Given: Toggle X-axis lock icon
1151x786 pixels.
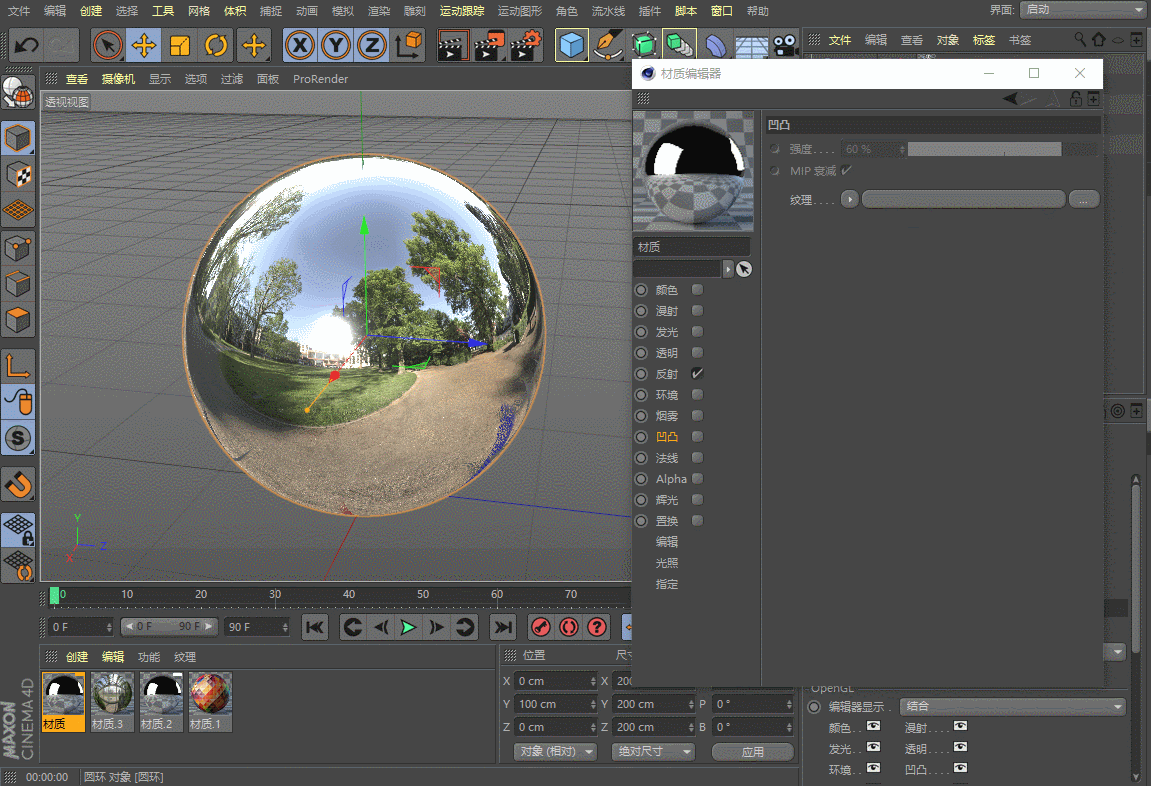Looking at the screenshot, I should [x=301, y=45].
